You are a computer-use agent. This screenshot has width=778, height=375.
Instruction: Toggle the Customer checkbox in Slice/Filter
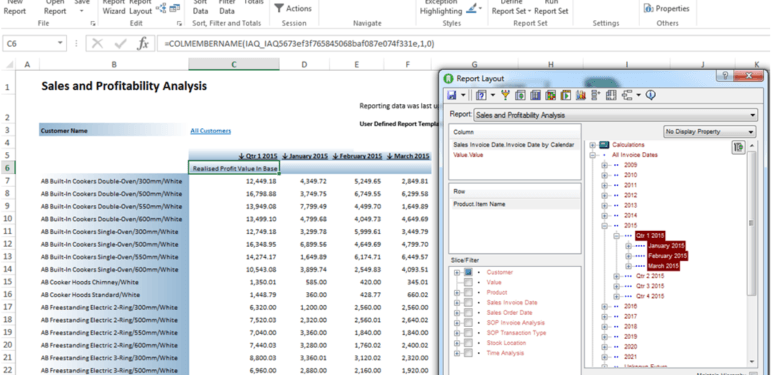(x=468, y=272)
